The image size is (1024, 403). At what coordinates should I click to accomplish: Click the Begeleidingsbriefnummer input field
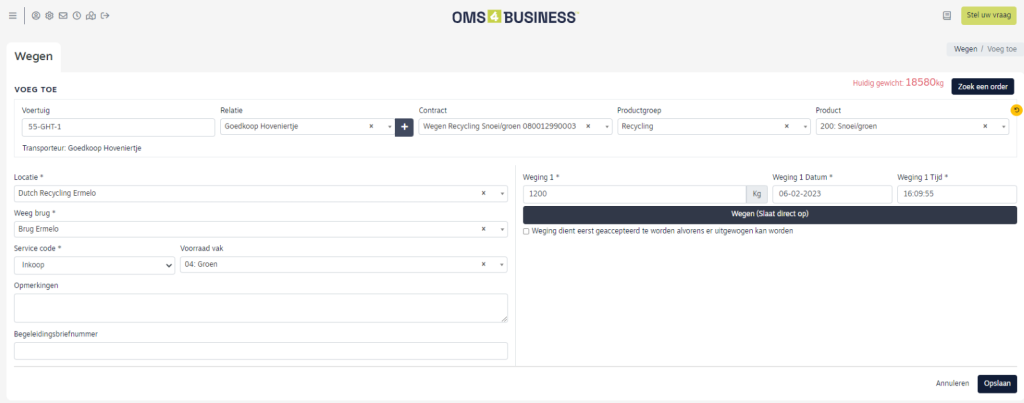(x=260, y=351)
